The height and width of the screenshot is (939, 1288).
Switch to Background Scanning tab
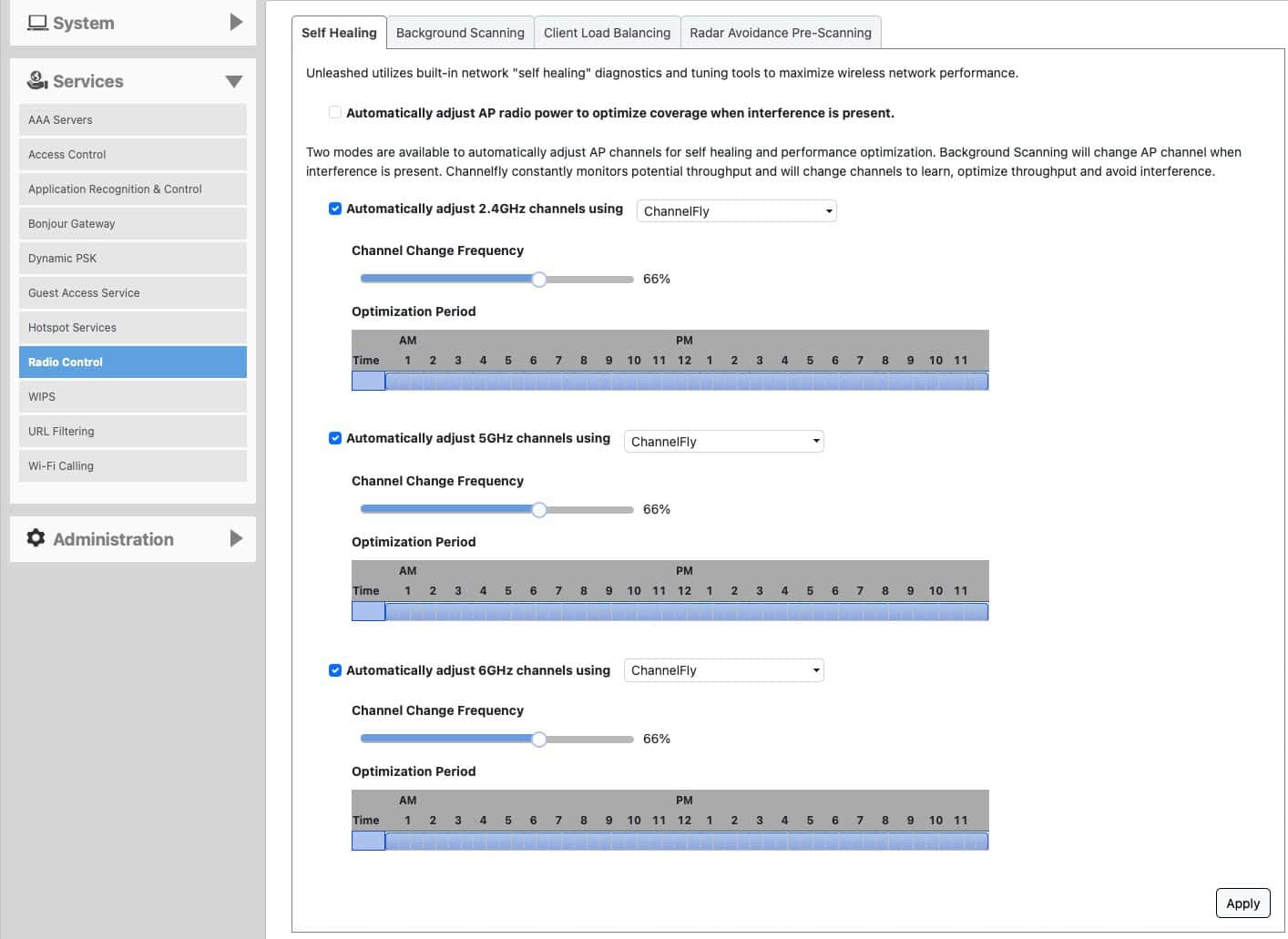click(x=460, y=33)
